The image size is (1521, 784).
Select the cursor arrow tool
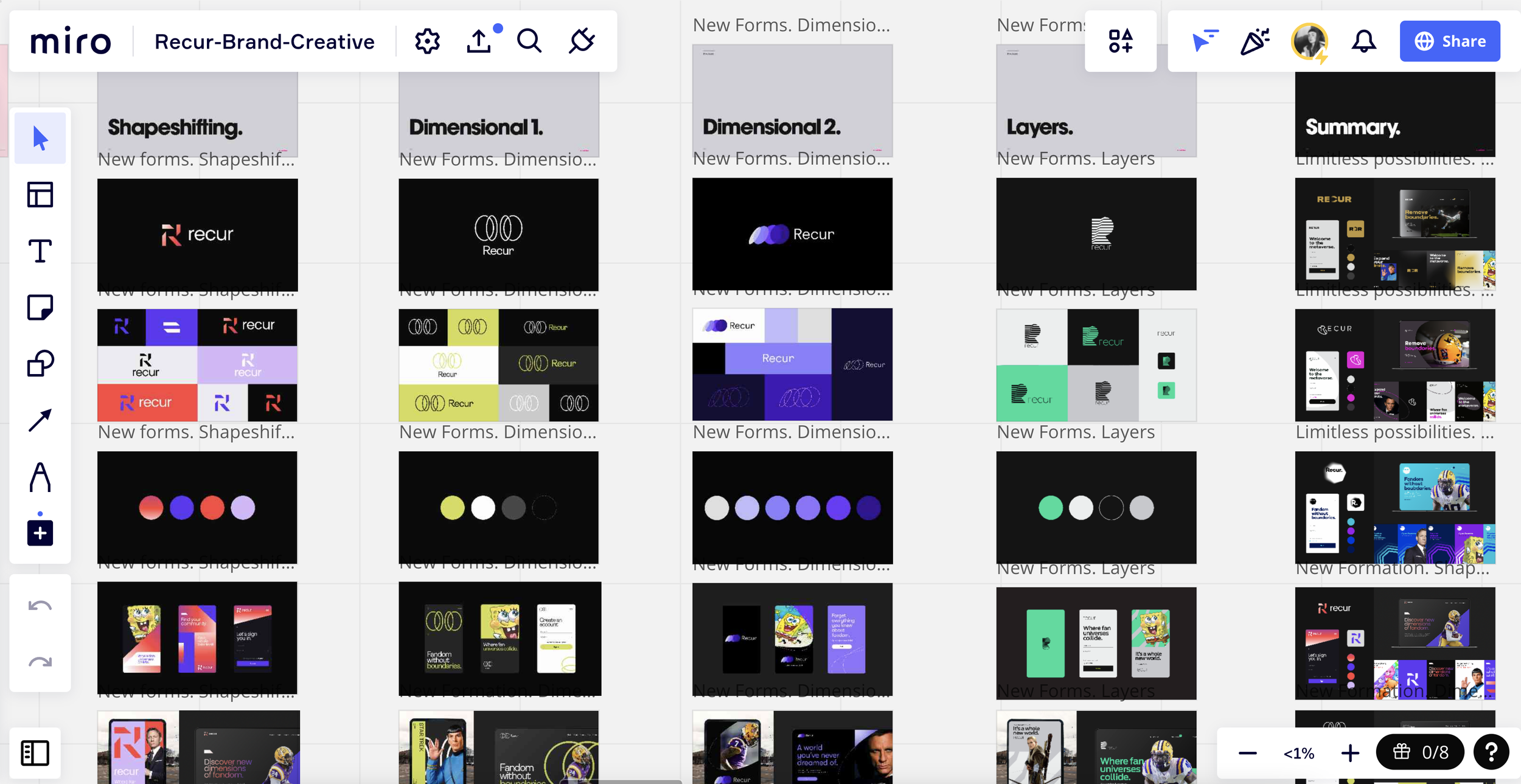click(x=40, y=138)
